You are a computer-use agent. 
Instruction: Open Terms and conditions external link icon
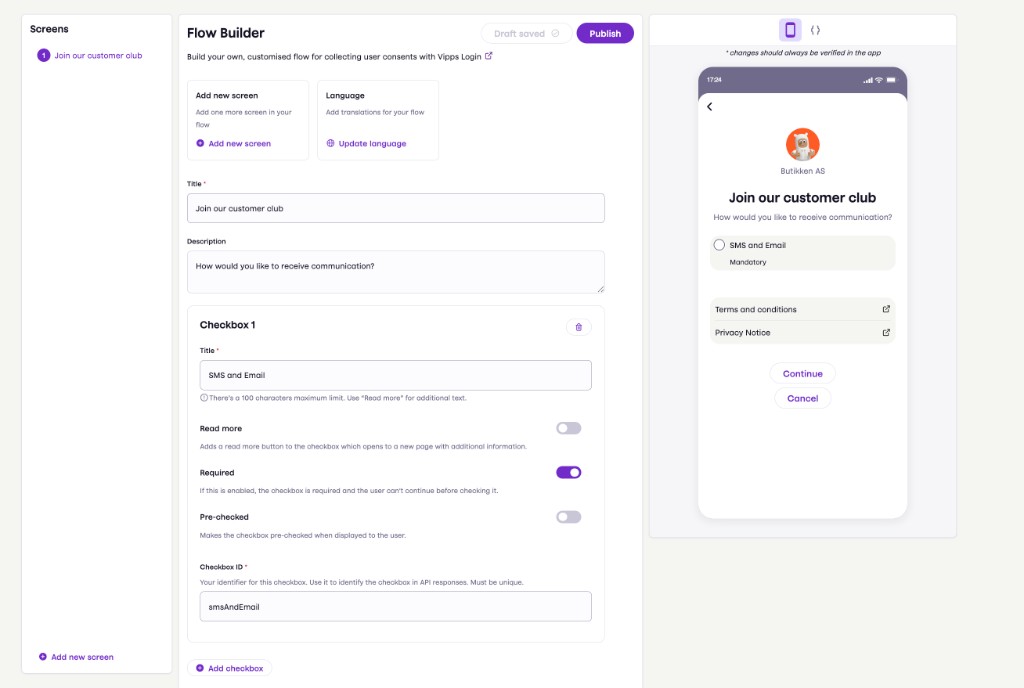tap(885, 309)
